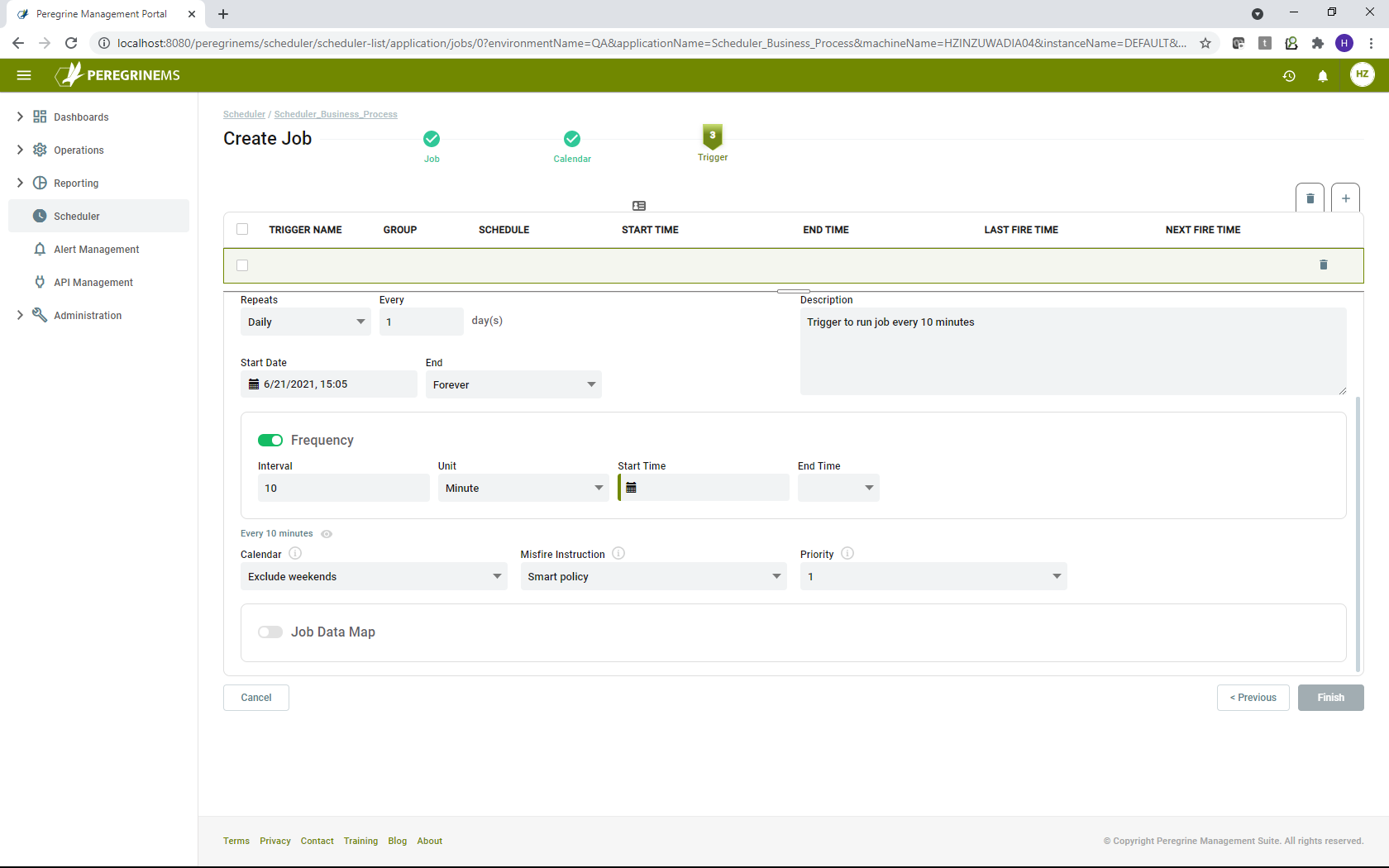Enable the Job Data Map switch
The width and height of the screenshot is (1389, 868).
pos(270,632)
